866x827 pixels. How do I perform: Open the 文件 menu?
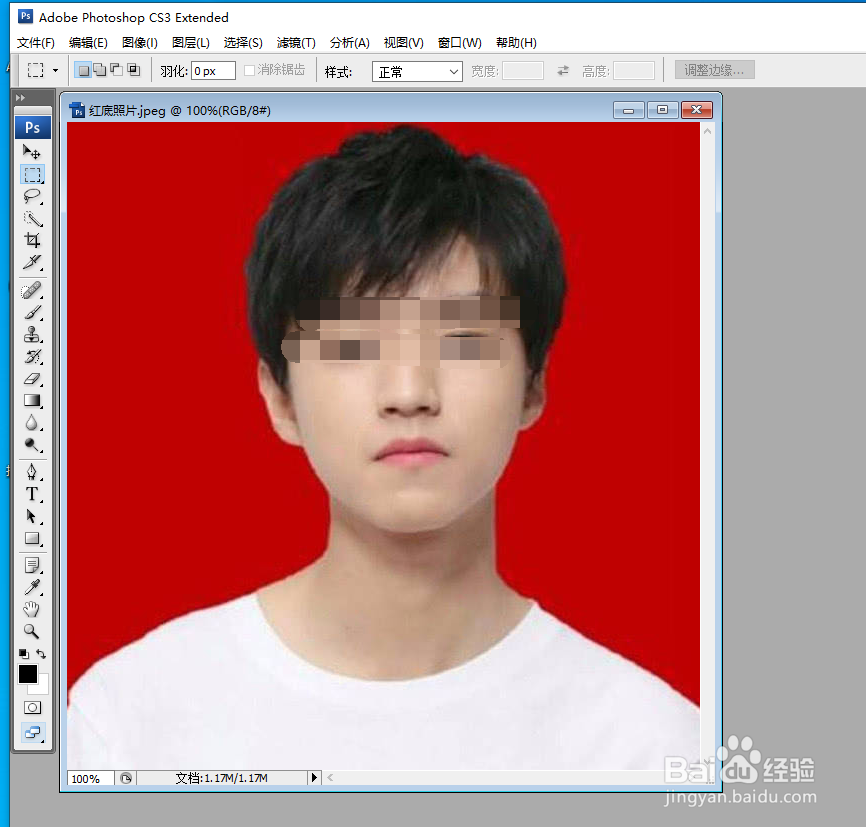[35, 43]
